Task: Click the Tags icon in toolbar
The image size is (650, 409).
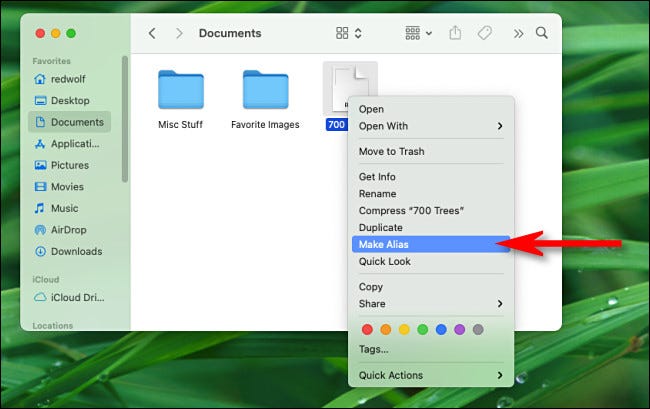Action: click(485, 33)
